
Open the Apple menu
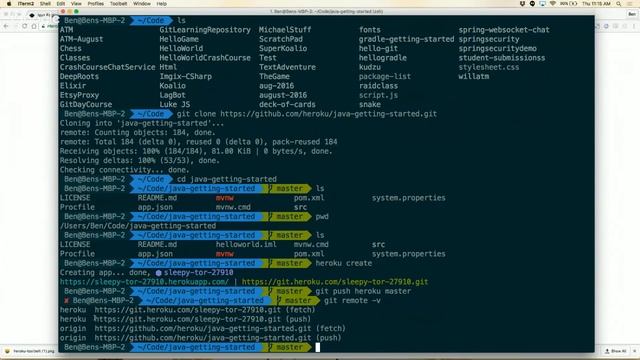coord(9,3)
